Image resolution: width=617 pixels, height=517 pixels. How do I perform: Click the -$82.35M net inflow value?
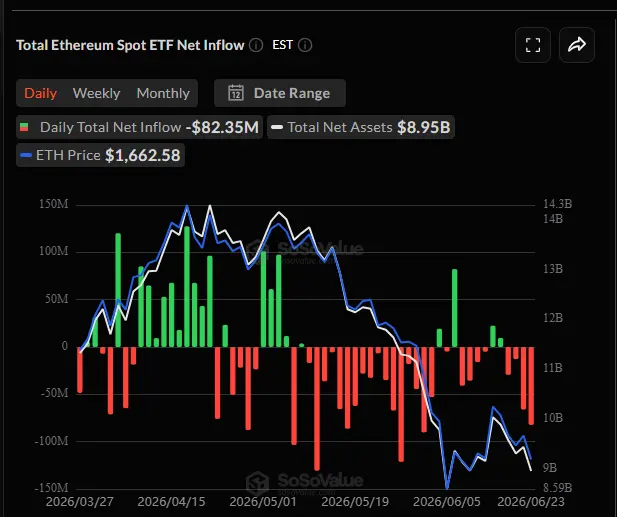[x=222, y=127]
